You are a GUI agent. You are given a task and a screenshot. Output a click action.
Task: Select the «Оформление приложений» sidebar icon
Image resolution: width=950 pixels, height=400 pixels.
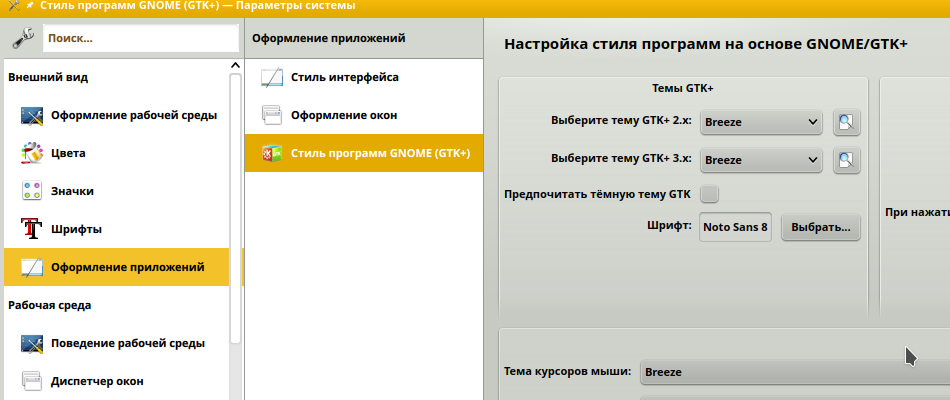click(32, 267)
